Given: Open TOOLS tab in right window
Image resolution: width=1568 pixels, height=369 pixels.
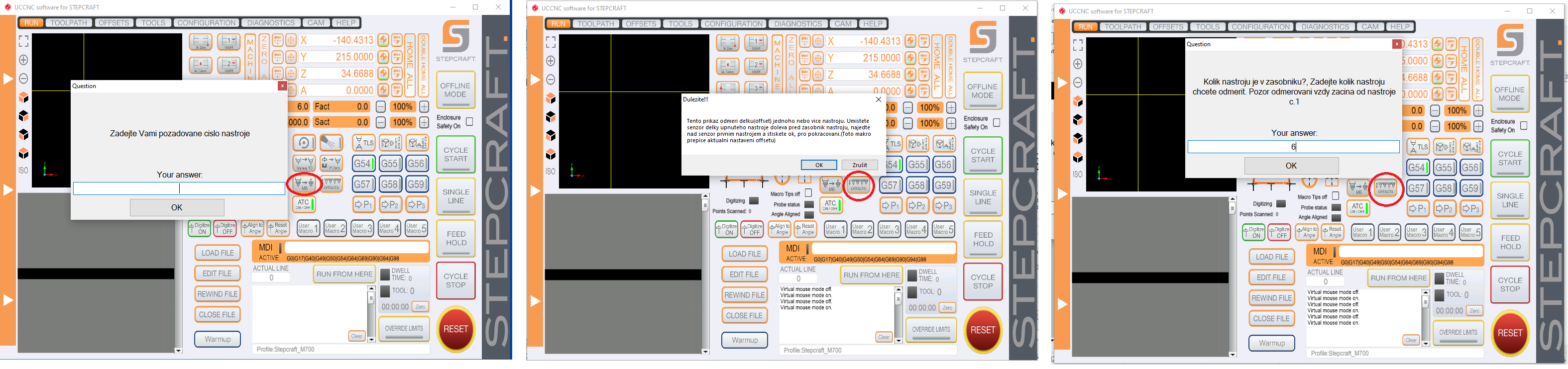Looking at the screenshot, I should (1208, 27).
